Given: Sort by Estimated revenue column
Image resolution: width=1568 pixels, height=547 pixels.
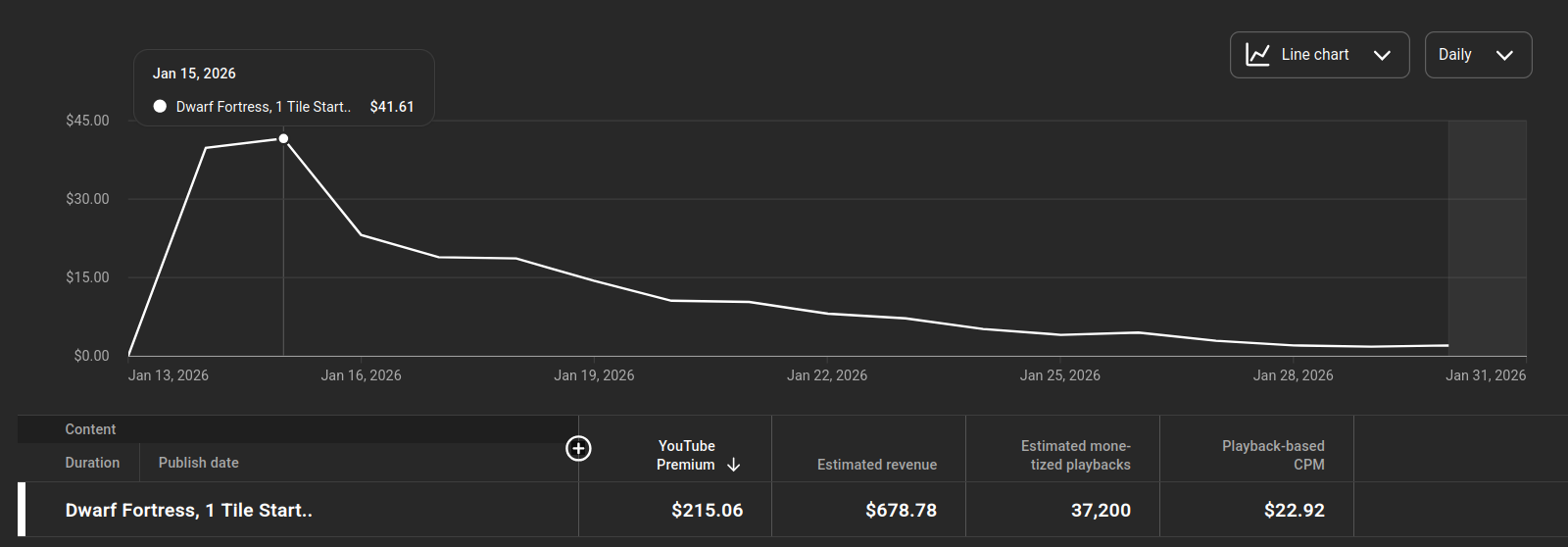Looking at the screenshot, I should [x=876, y=465].
